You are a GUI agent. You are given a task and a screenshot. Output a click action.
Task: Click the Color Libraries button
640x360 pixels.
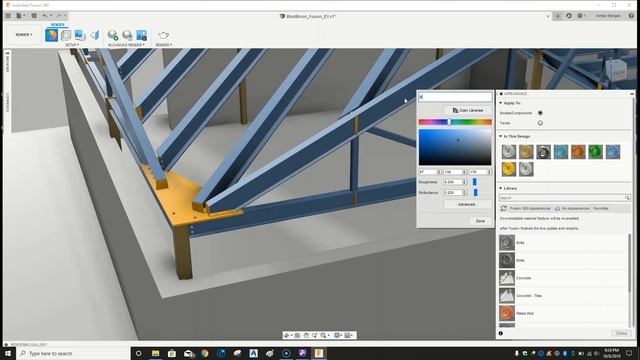tap(467, 111)
